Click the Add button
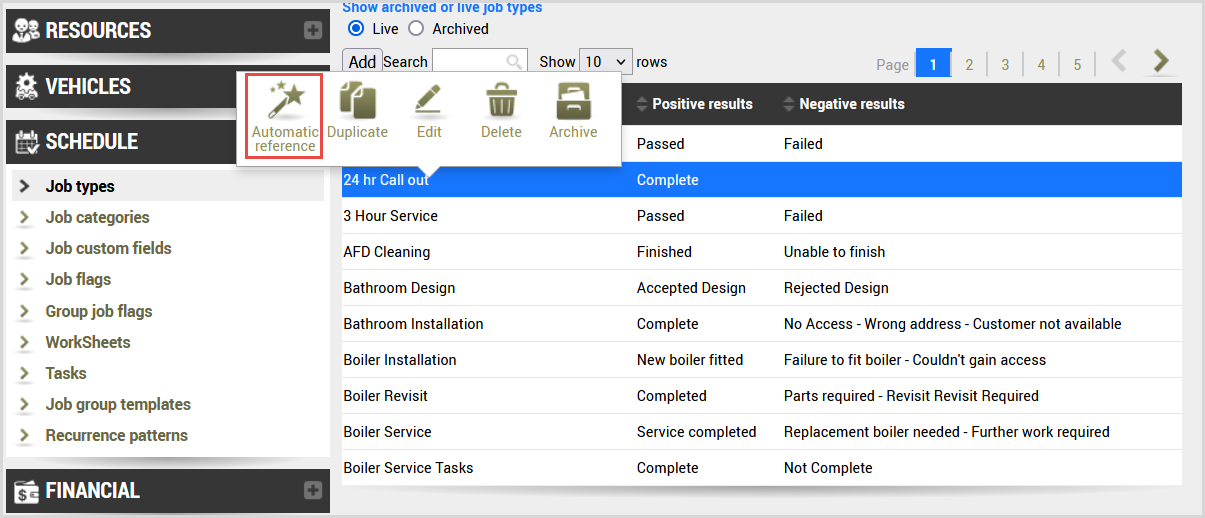 pyautogui.click(x=362, y=62)
